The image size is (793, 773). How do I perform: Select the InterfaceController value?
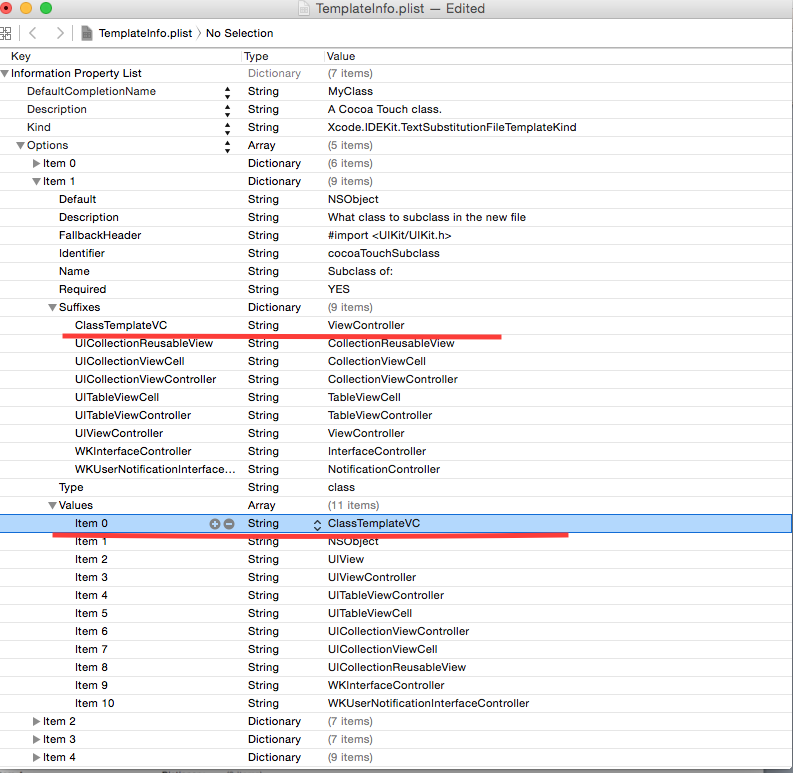pos(377,451)
